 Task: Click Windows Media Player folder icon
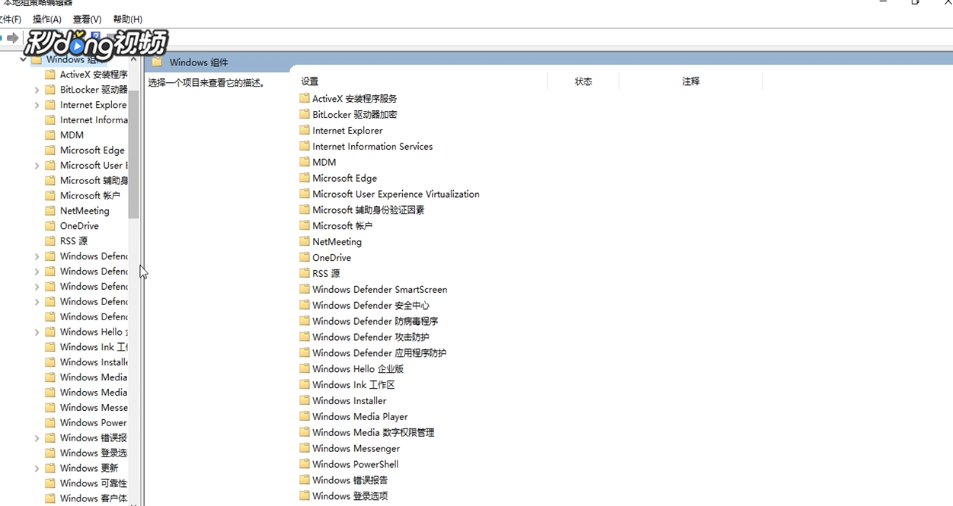[304, 415]
